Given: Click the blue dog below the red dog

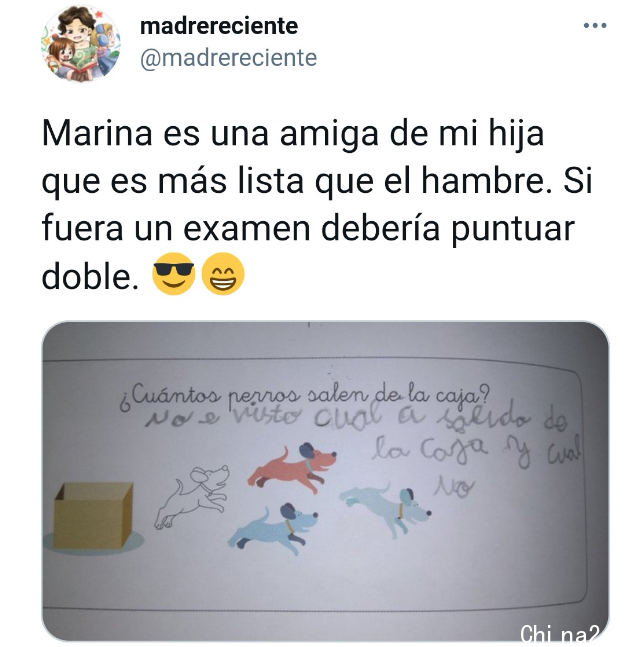Looking at the screenshot, I should point(273,528).
